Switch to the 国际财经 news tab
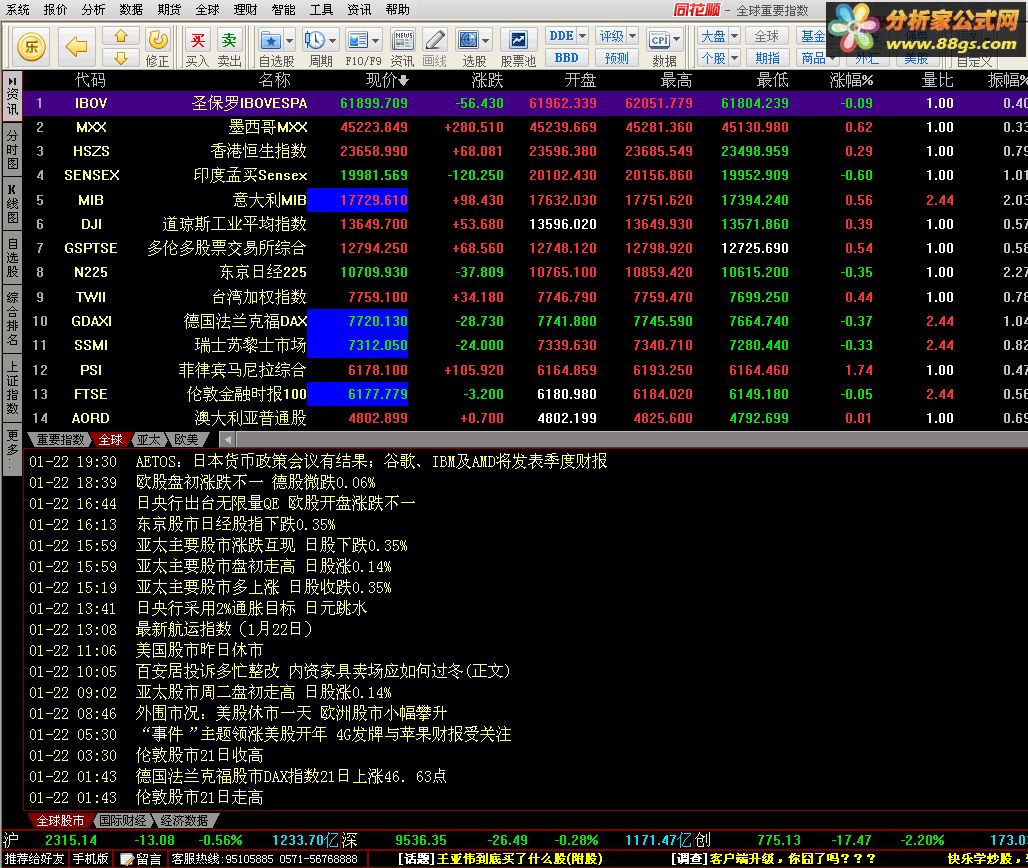The width and height of the screenshot is (1028, 868). click(x=123, y=821)
